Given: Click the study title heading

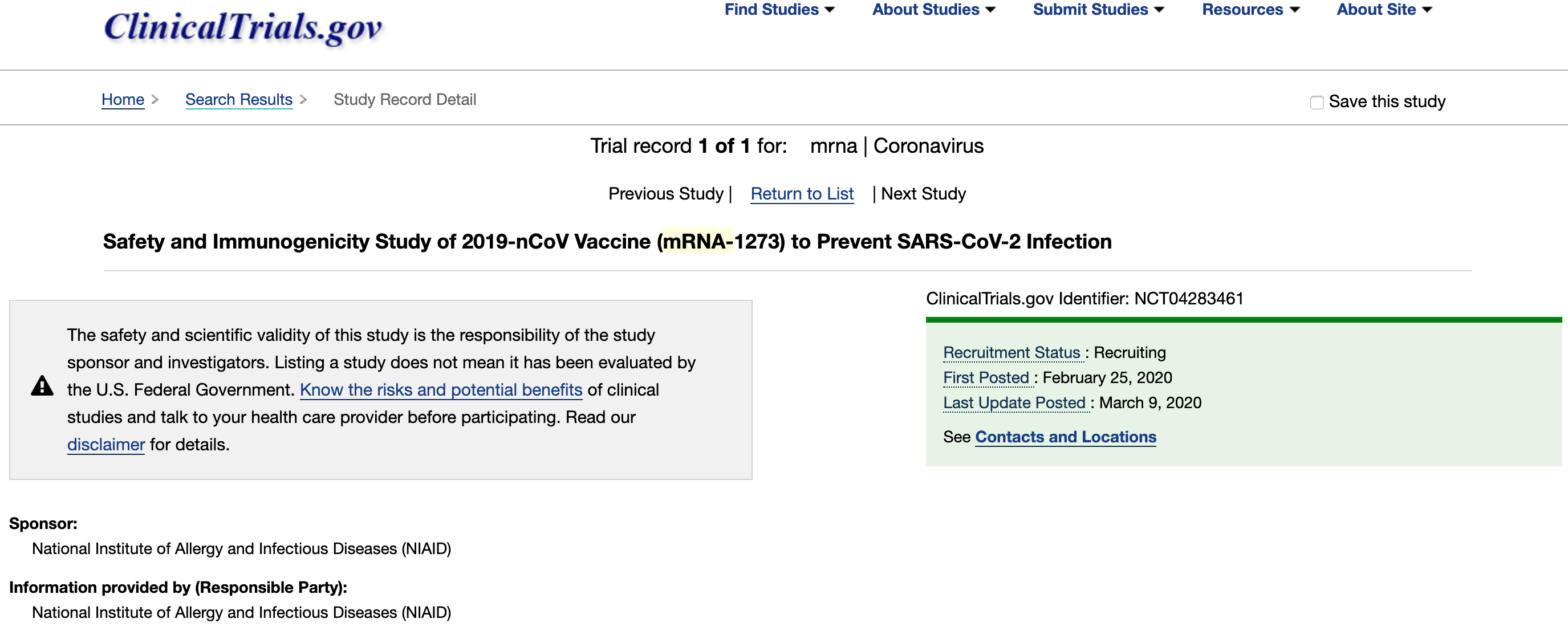Looking at the screenshot, I should (x=607, y=242).
